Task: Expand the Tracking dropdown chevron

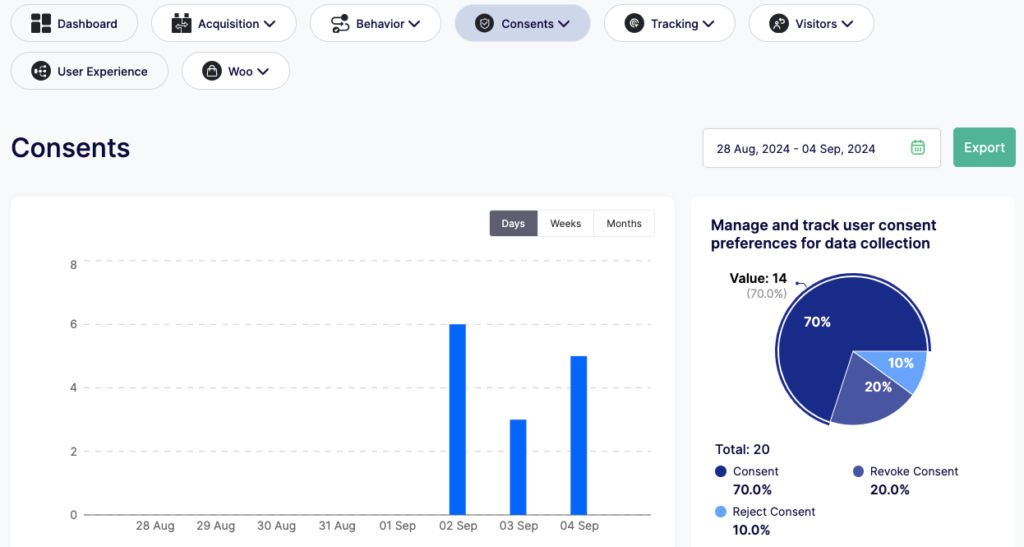Action: (x=709, y=24)
